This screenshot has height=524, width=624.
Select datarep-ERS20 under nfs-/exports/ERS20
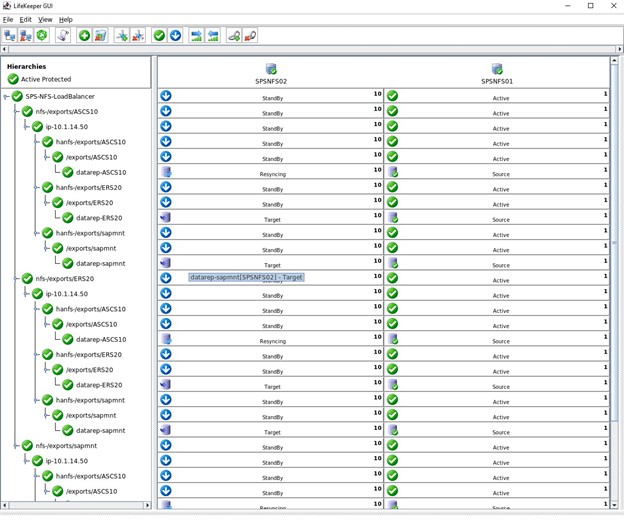[99, 385]
